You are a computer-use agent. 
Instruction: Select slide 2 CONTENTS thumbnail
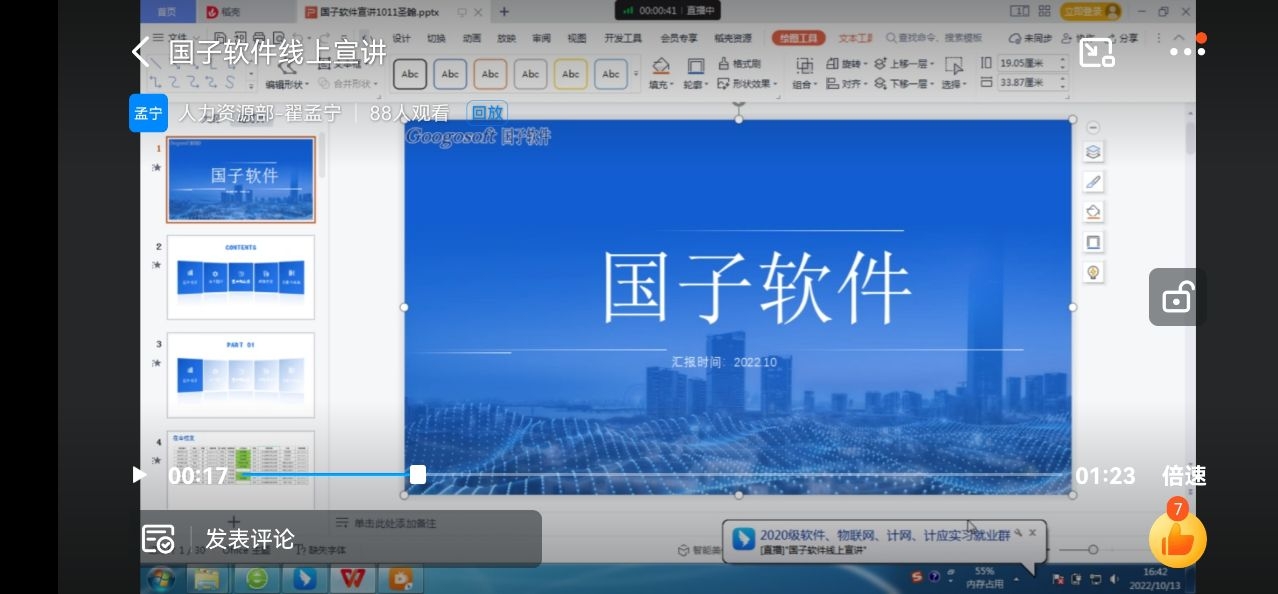click(x=240, y=277)
